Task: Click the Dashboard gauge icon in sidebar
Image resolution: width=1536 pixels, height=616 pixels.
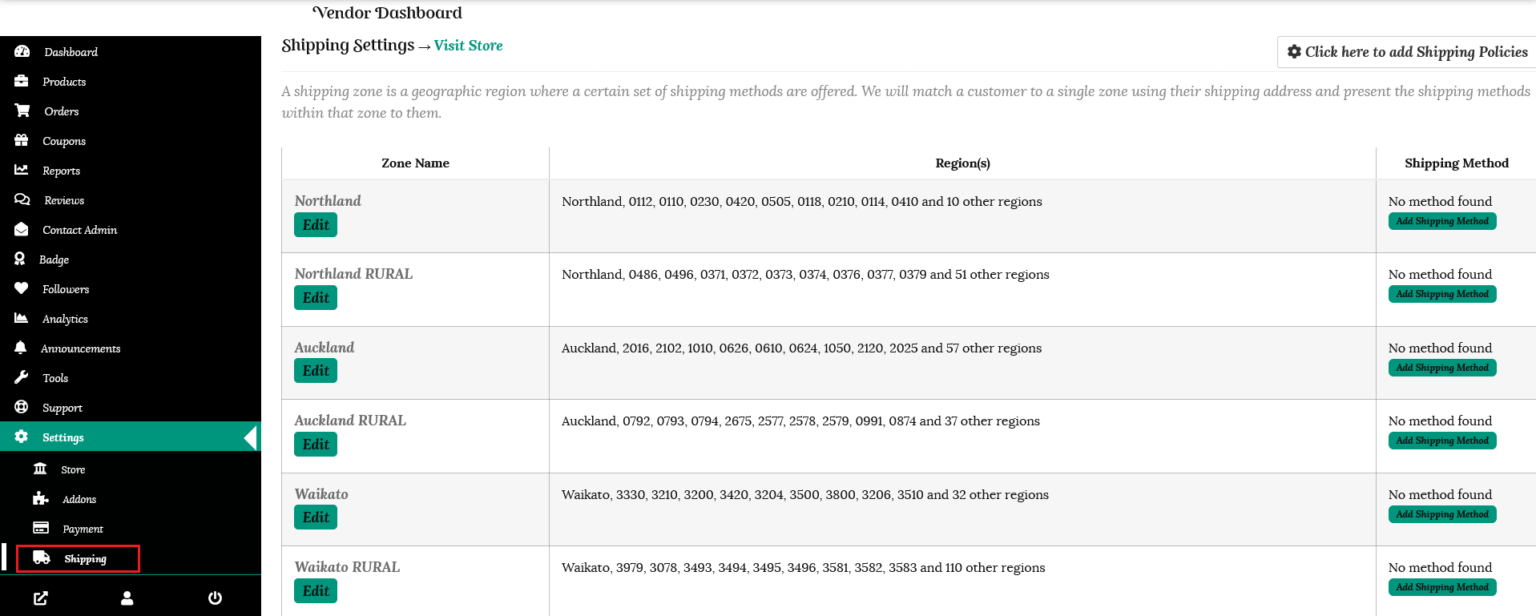Action: 22,52
